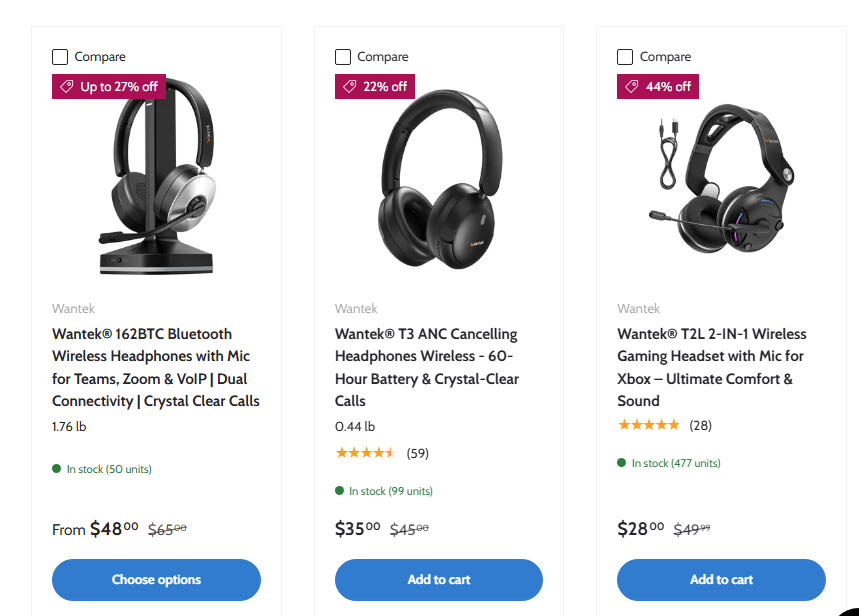Click green in-stock dot showing 99 units
This screenshot has width=859, height=616.
click(x=340, y=491)
